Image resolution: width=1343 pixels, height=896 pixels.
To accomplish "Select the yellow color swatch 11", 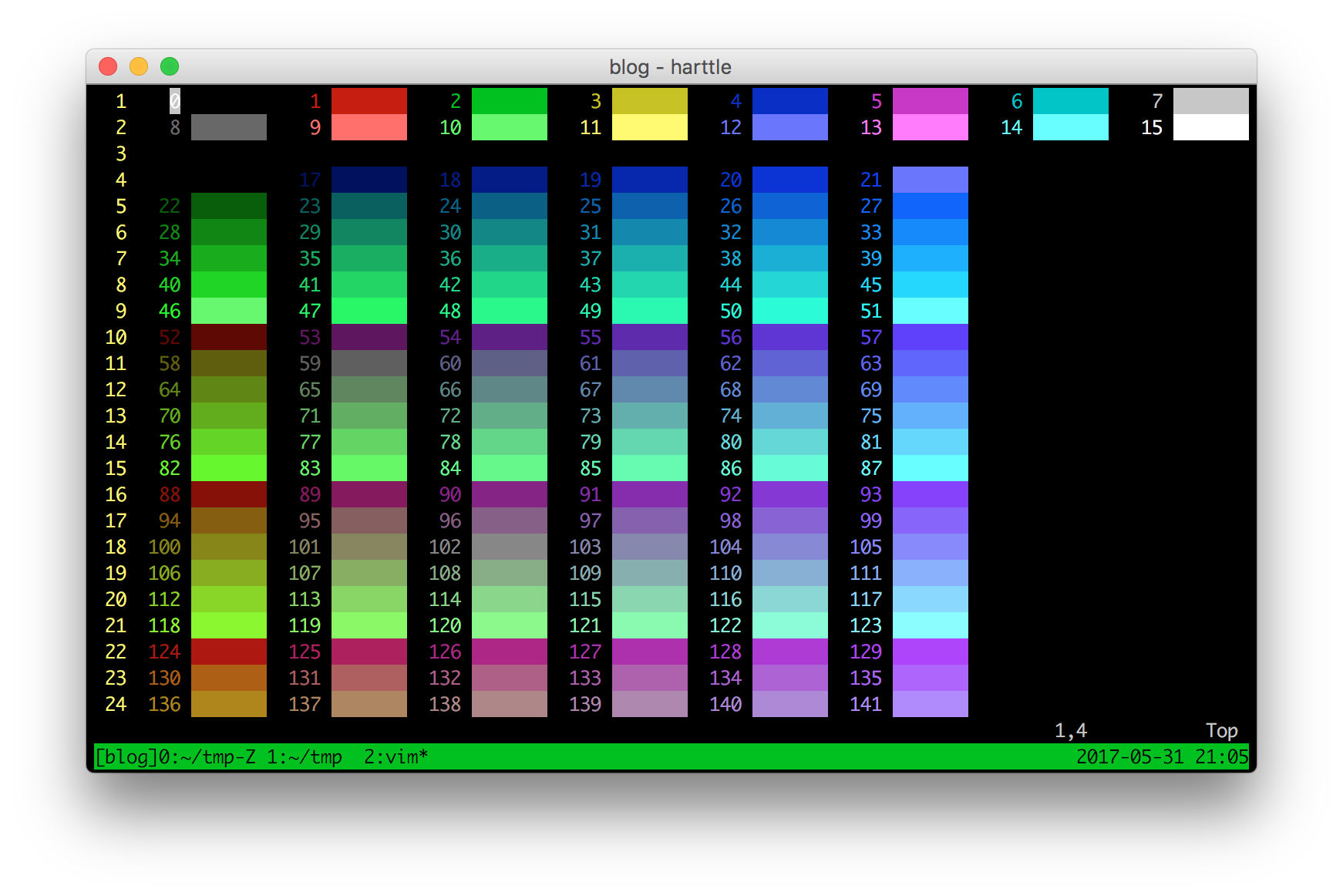I will click(649, 128).
